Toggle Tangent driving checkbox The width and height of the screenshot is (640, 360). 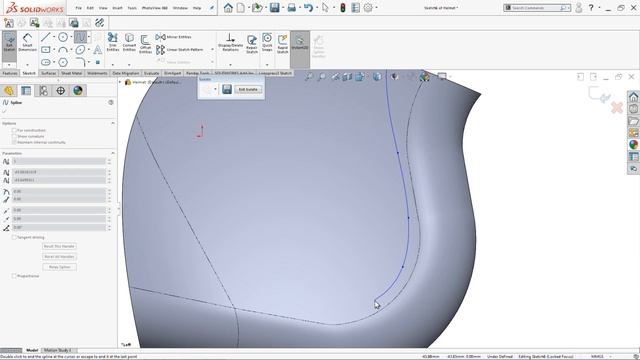[x=14, y=237]
